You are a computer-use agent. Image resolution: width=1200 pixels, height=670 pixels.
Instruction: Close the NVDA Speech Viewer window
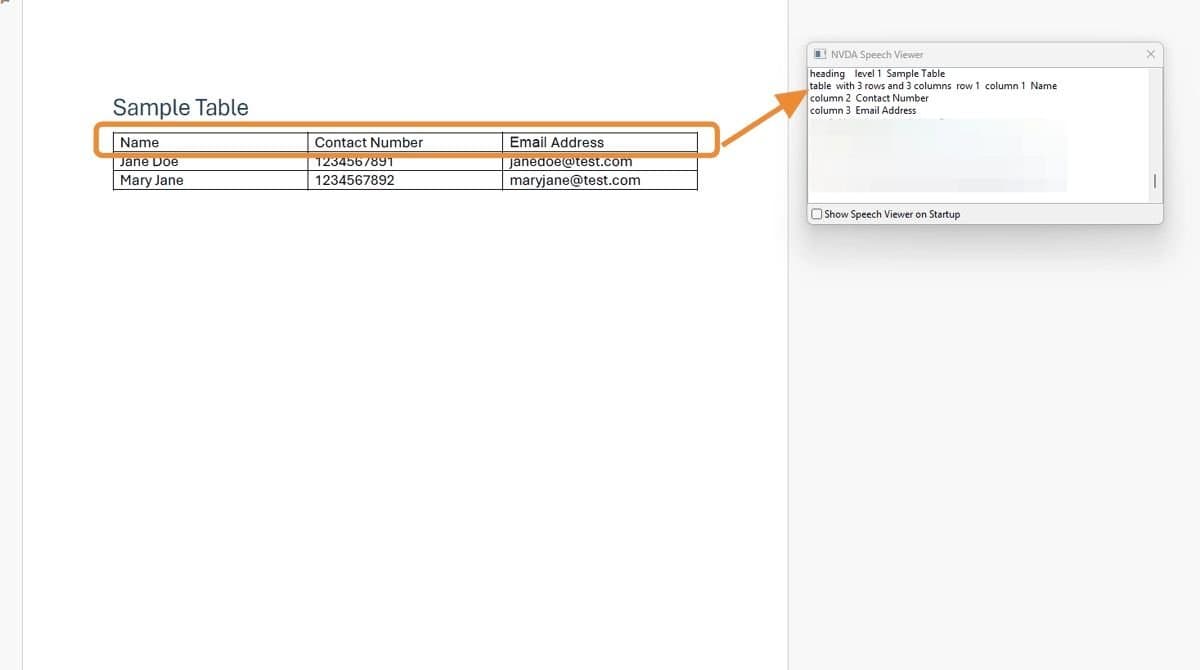tap(1150, 54)
